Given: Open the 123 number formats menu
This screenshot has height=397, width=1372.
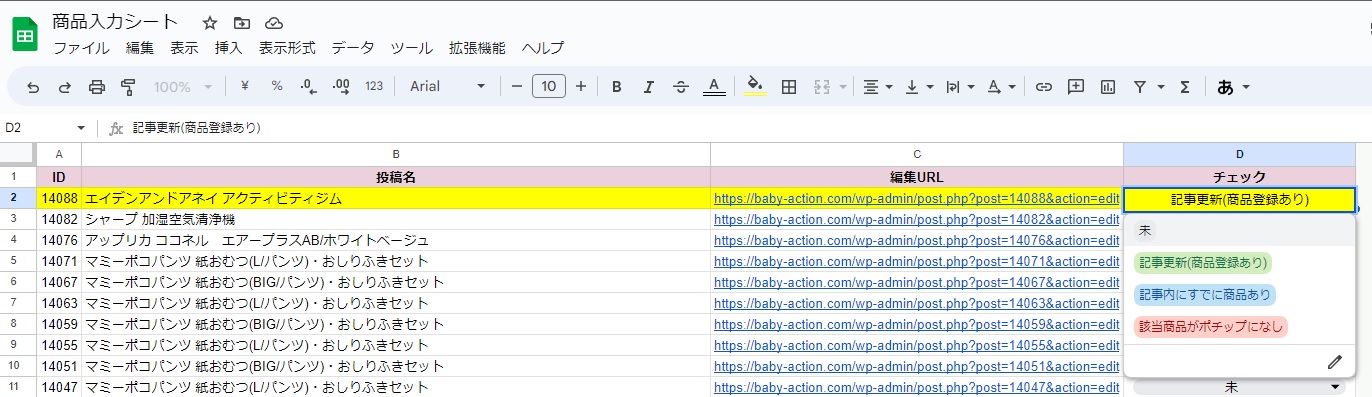Looking at the screenshot, I should click(x=374, y=87).
